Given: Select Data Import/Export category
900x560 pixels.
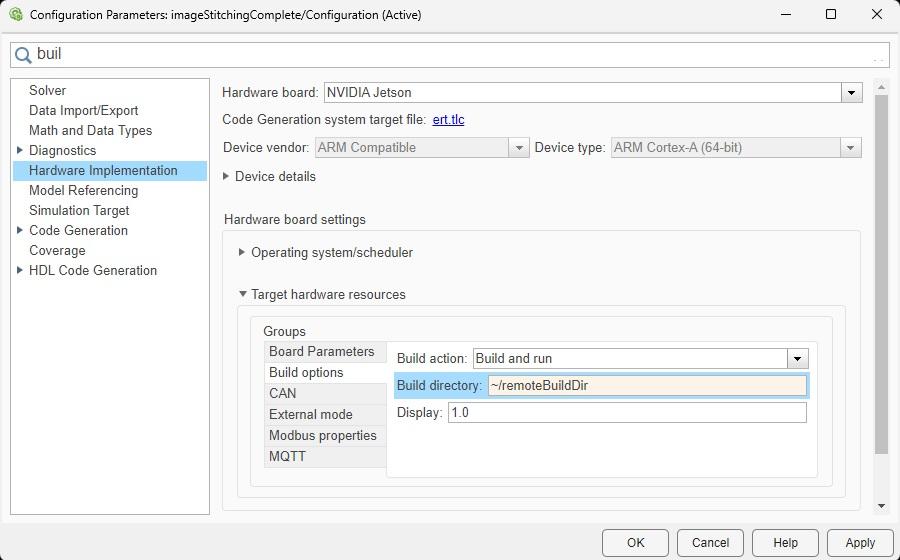Looking at the screenshot, I should pyautogui.click(x=84, y=111).
